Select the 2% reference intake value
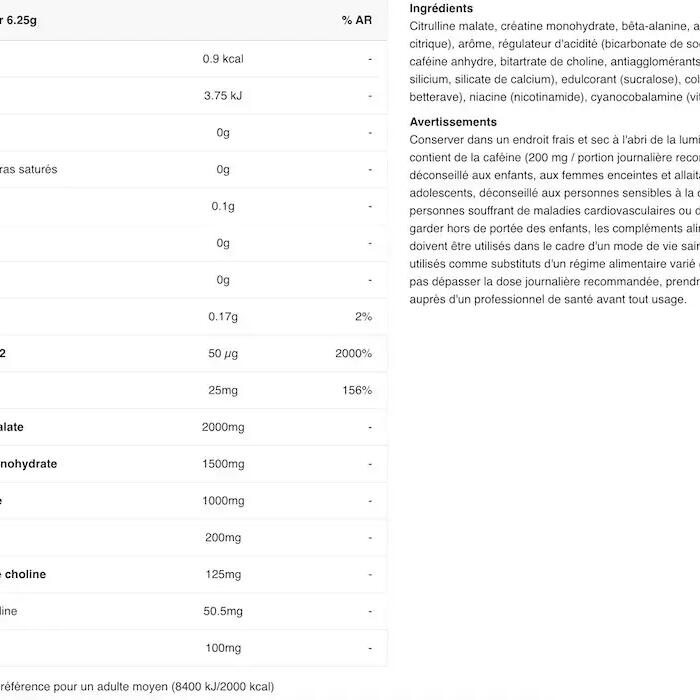700x700 pixels. pos(363,317)
